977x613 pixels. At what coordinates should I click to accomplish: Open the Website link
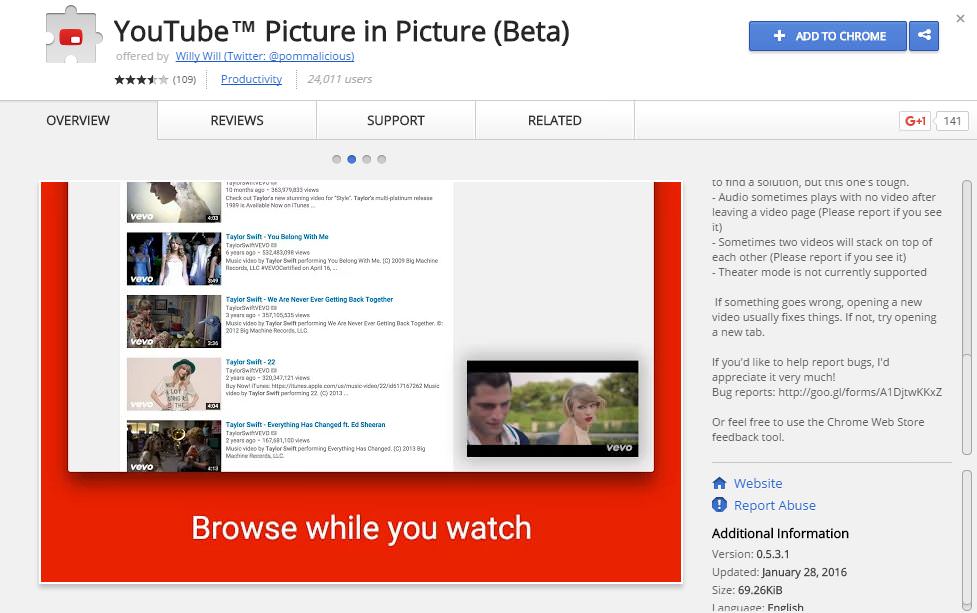coord(758,483)
